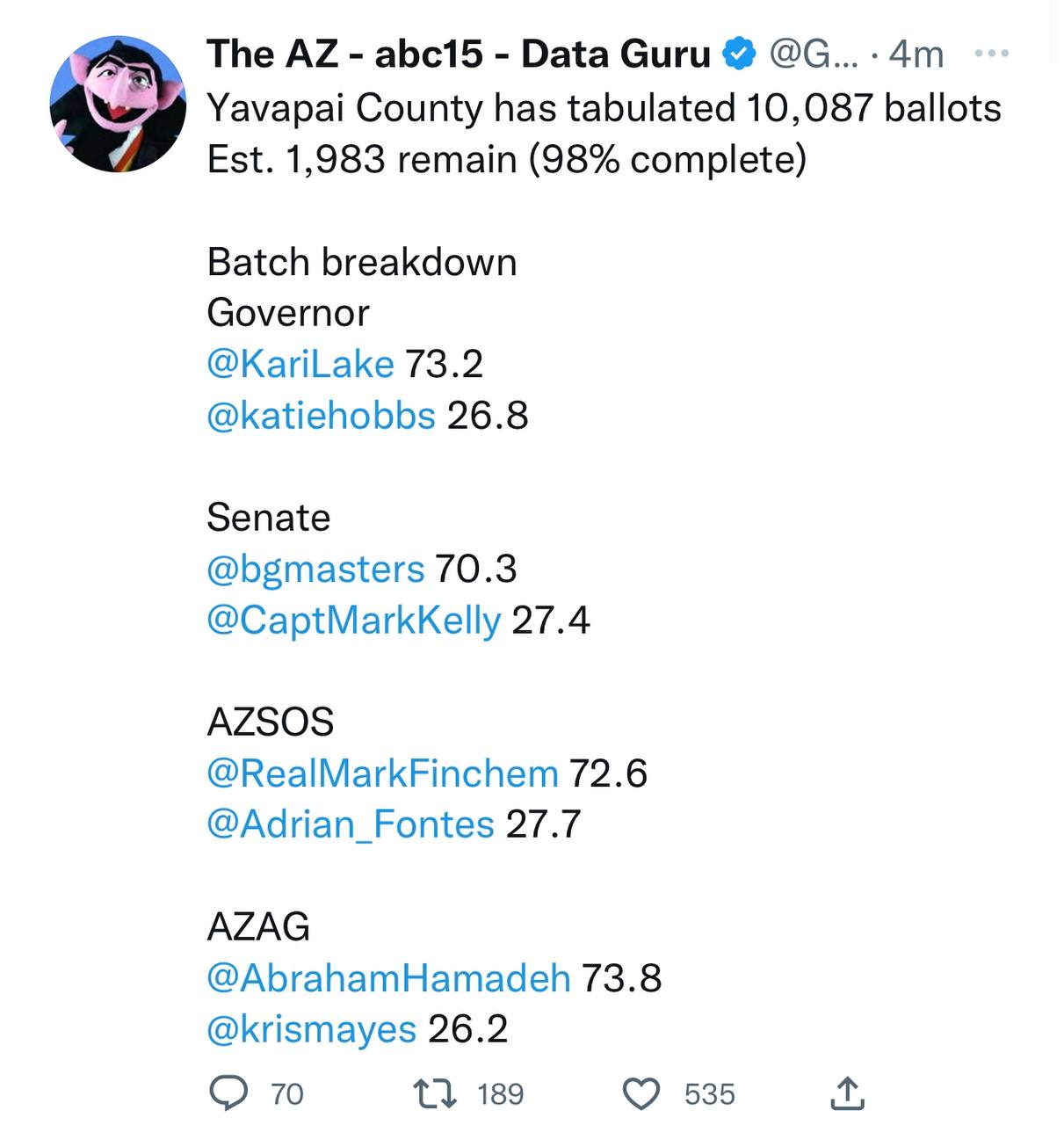Image resolution: width=1064 pixels, height=1125 pixels.
Task: Select @krismayes mention link
Action: pyautogui.click(x=312, y=1029)
